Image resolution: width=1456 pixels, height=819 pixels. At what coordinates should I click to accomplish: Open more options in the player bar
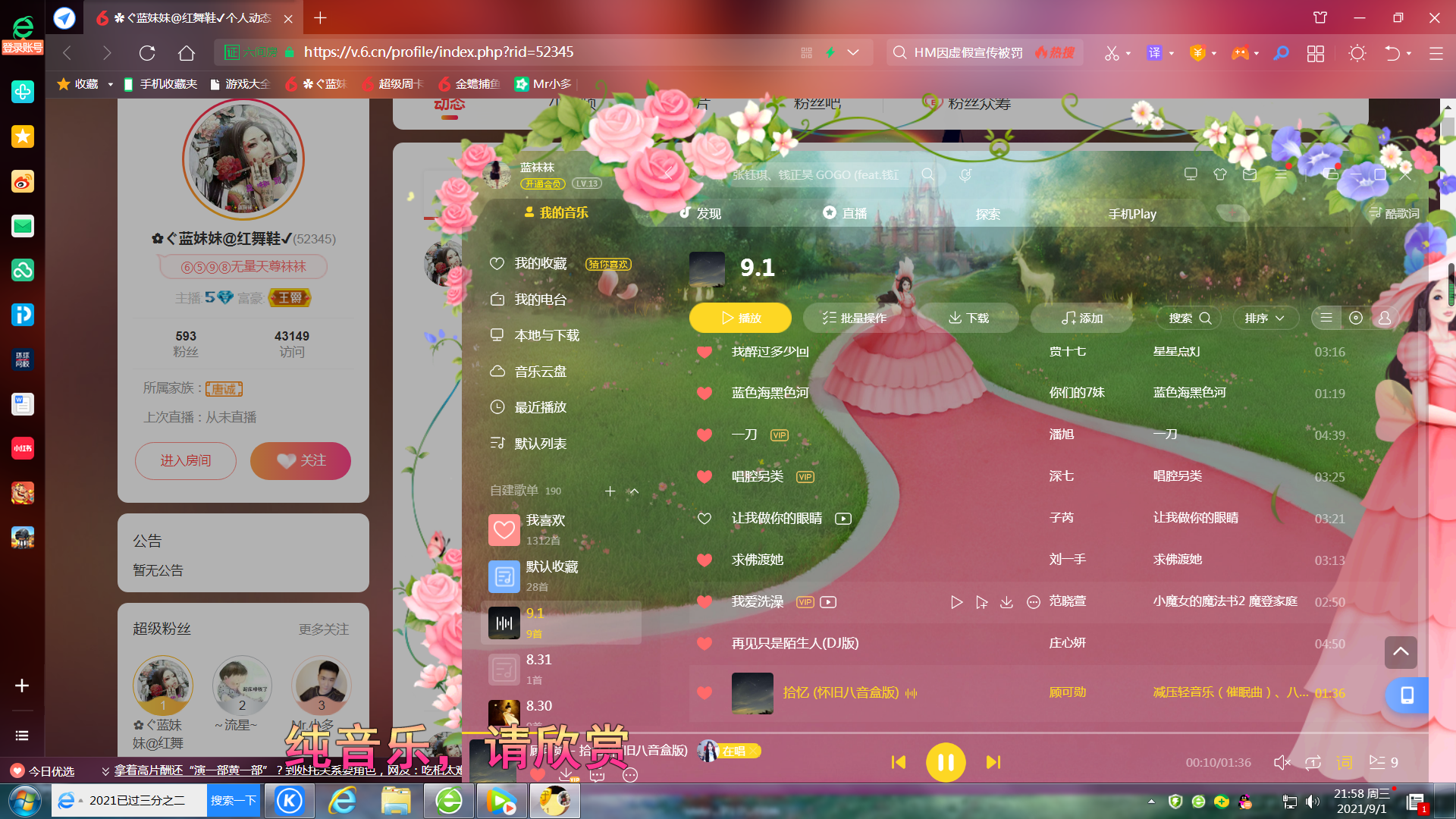(630, 775)
